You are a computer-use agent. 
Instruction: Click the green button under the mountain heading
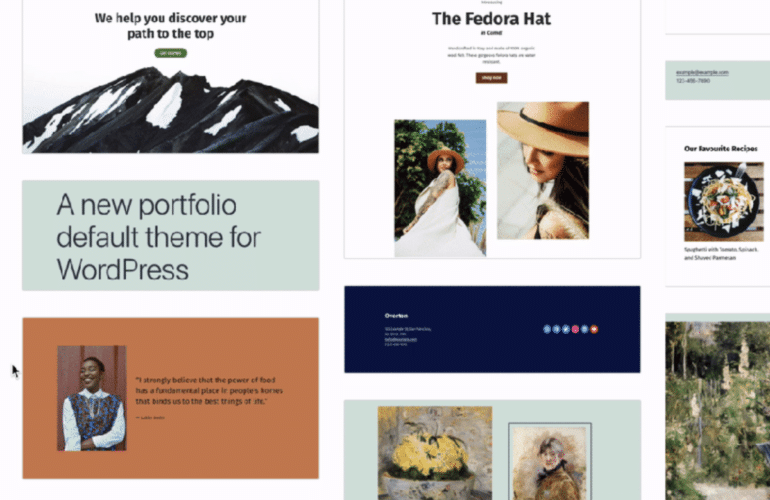coord(170,53)
